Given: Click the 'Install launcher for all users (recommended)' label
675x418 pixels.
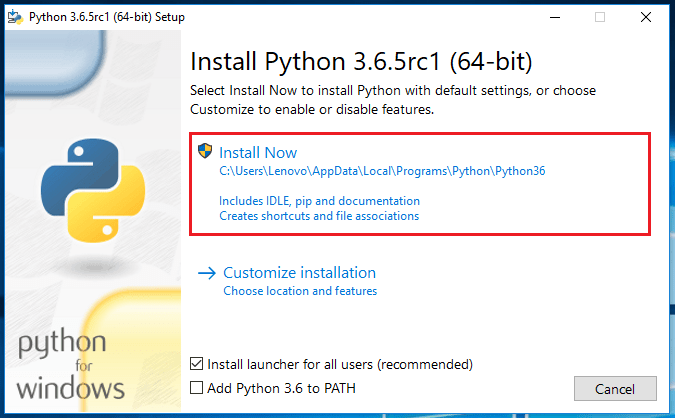Looking at the screenshot, I should (339, 364).
